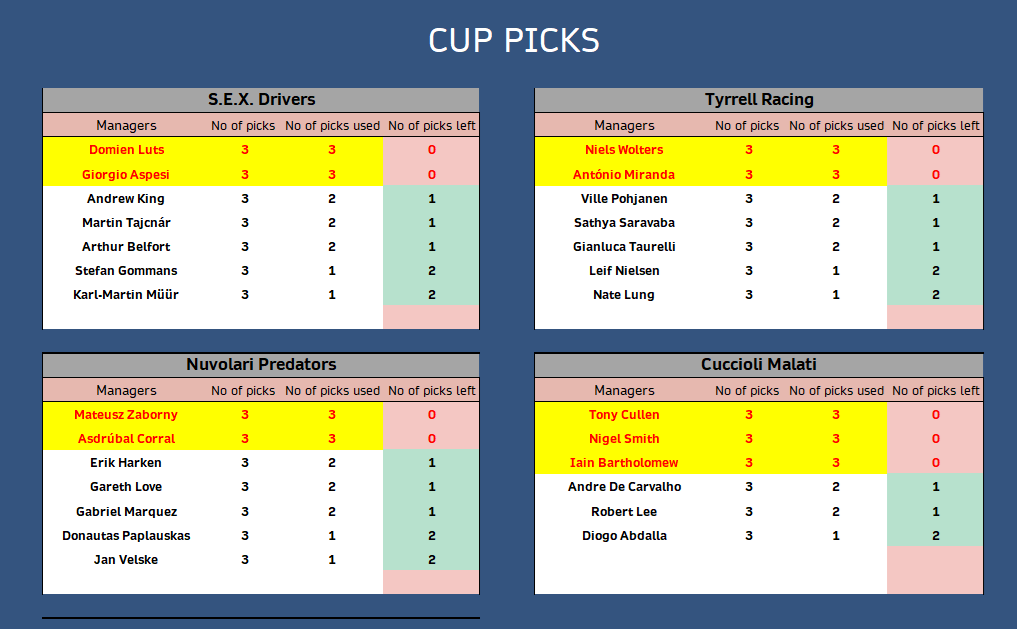Select the Nuvolari Predators team header
The width and height of the screenshot is (1017, 629).
click(x=261, y=365)
